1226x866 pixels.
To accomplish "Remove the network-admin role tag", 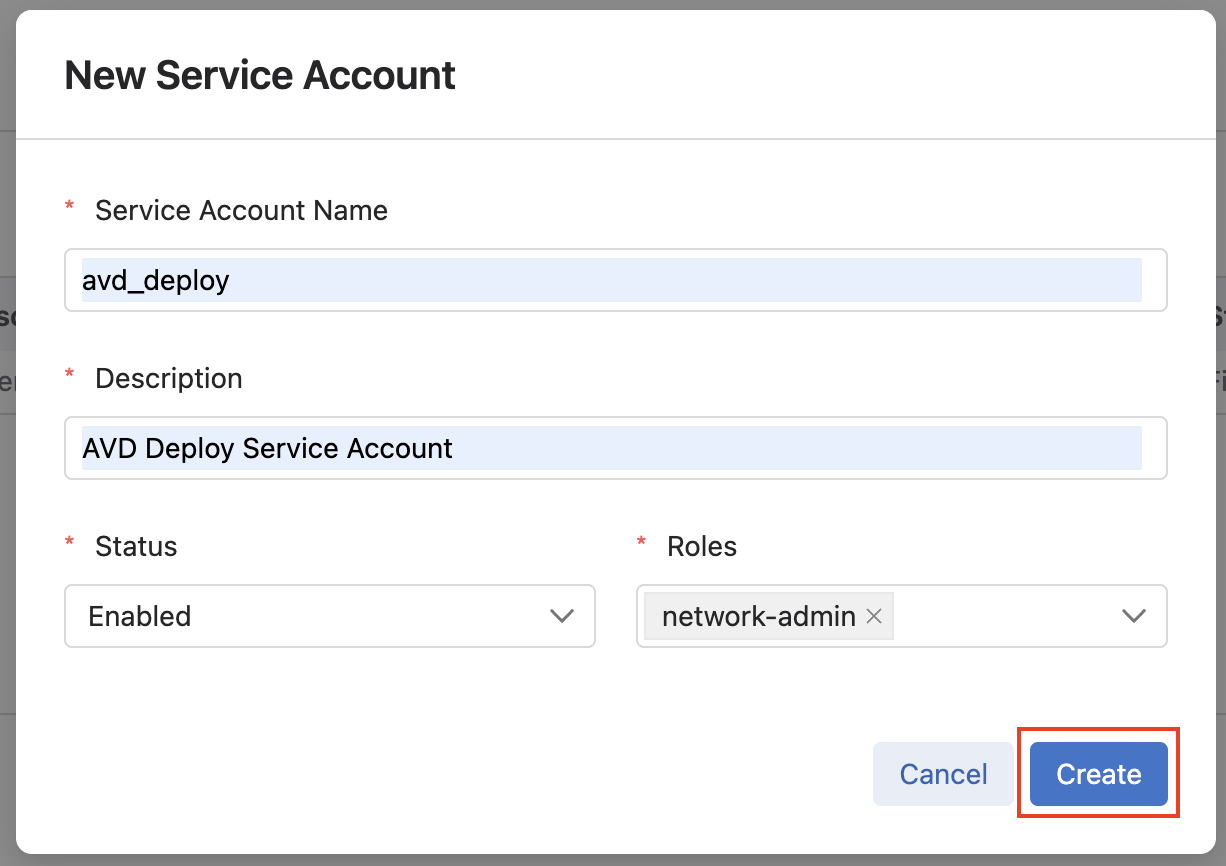I will (x=873, y=617).
